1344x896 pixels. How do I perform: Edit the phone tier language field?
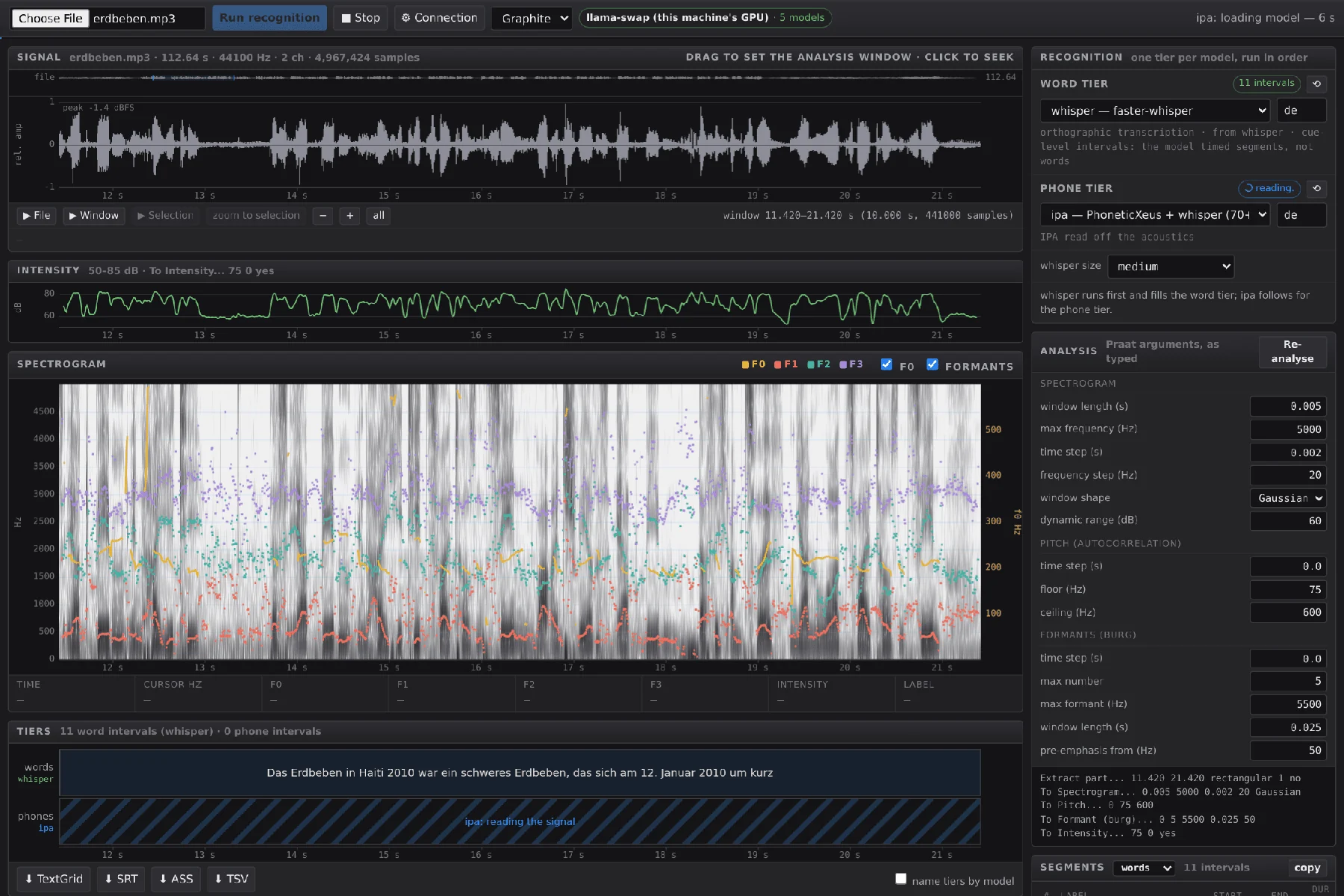[1301, 215]
